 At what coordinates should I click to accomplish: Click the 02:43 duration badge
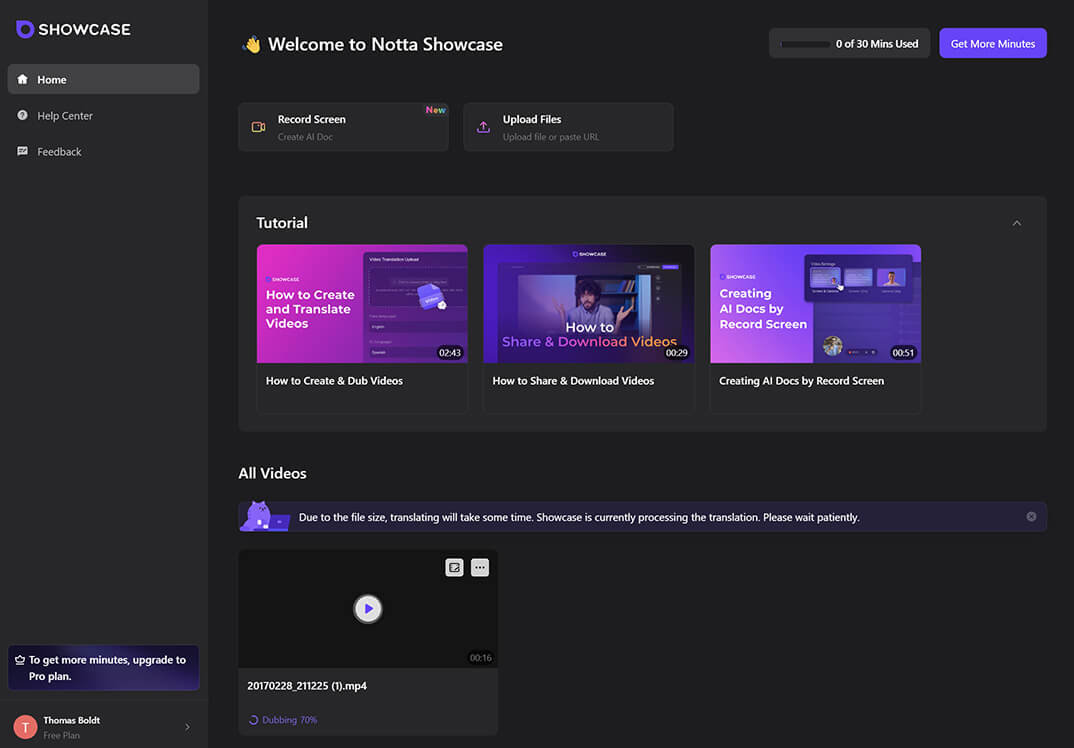coord(450,353)
